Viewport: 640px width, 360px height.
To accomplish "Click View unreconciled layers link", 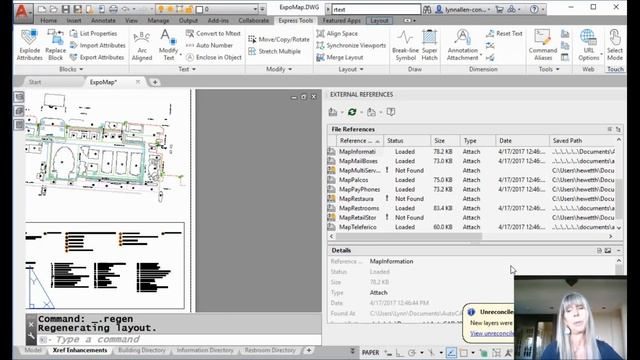I will click(491, 333).
